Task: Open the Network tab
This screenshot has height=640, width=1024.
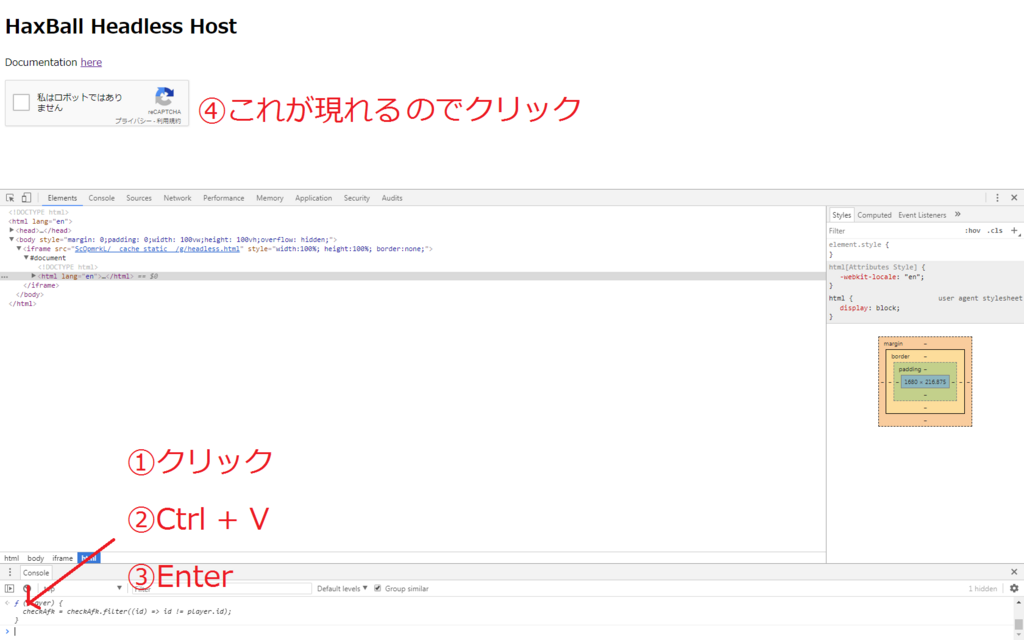Action: pos(177,198)
